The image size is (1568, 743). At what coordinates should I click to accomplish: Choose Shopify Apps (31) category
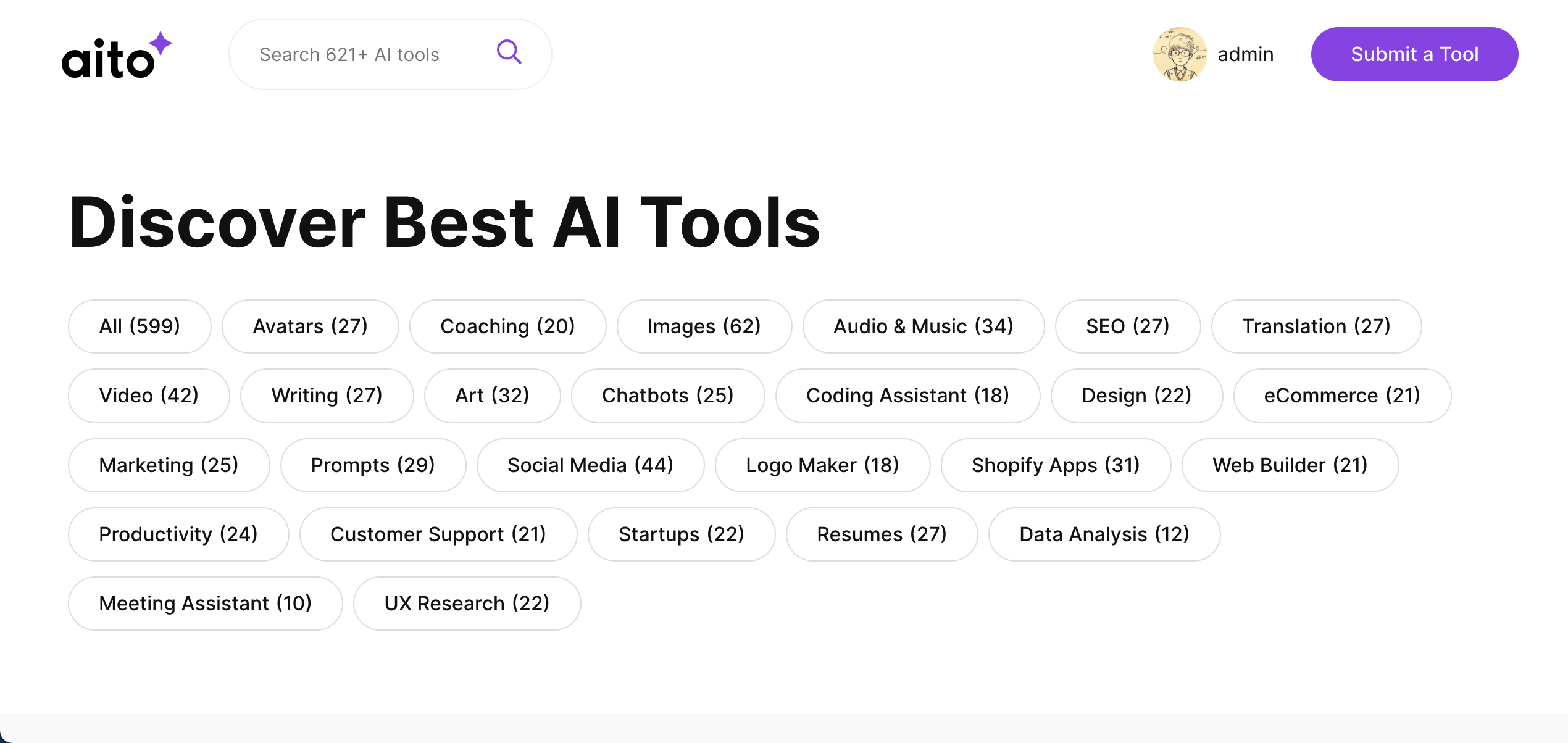tap(1056, 465)
